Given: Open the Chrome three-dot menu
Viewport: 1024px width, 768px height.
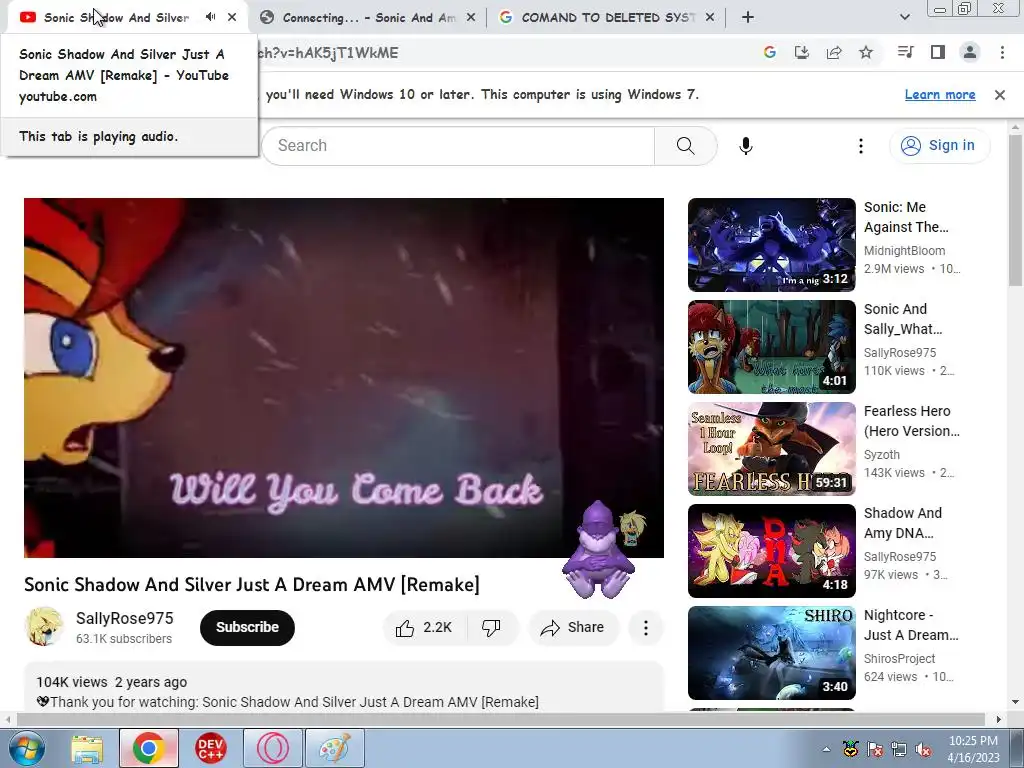Looking at the screenshot, I should [x=1002, y=52].
